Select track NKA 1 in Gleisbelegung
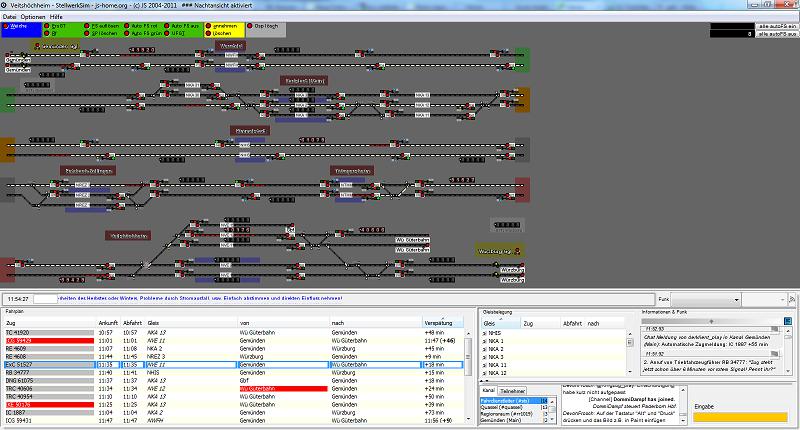Screen dimensions: 800x430 (x=554, y=341)
